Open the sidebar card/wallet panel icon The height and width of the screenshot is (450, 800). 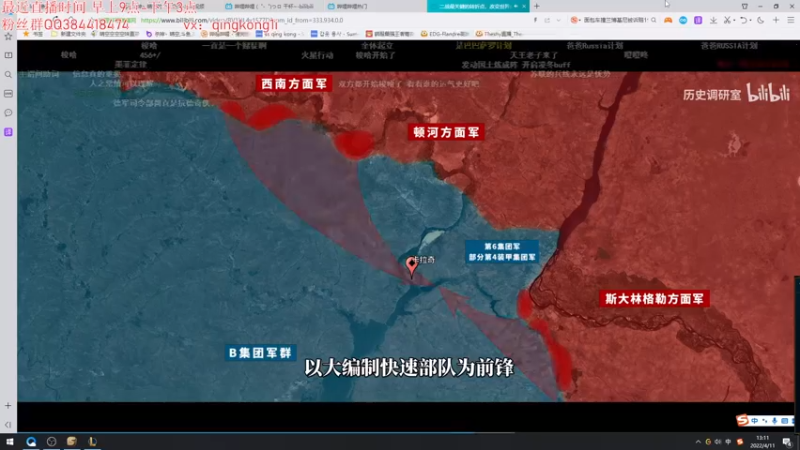click(x=8, y=94)
